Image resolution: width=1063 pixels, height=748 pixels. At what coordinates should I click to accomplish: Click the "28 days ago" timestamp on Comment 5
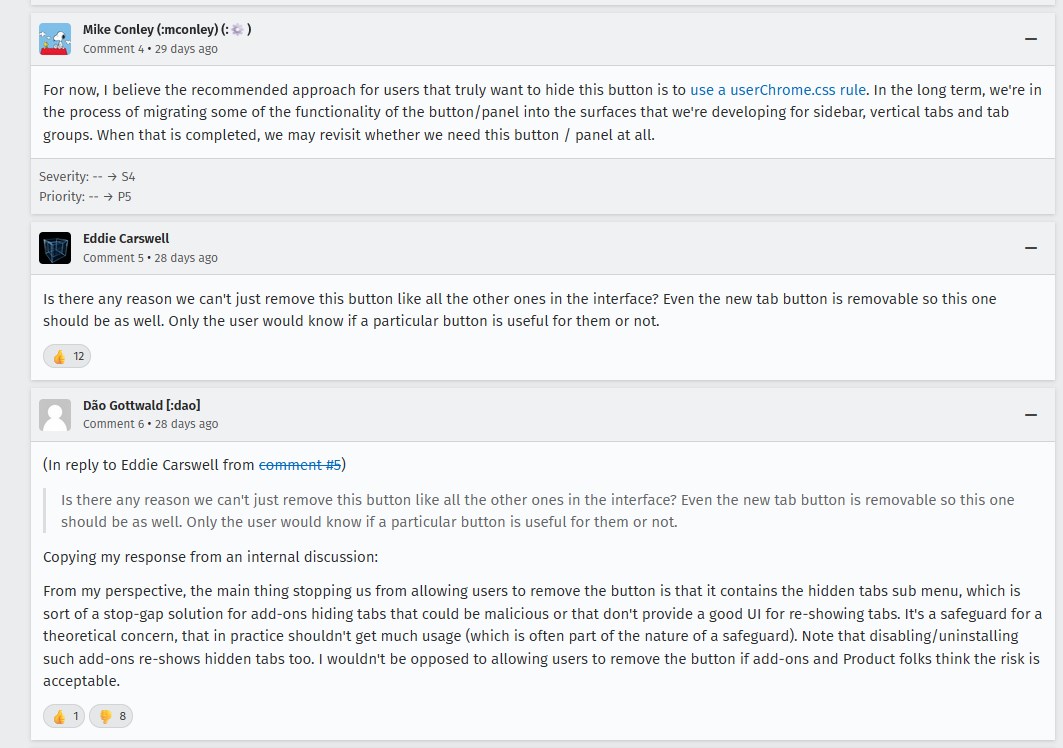pos(186,258)
